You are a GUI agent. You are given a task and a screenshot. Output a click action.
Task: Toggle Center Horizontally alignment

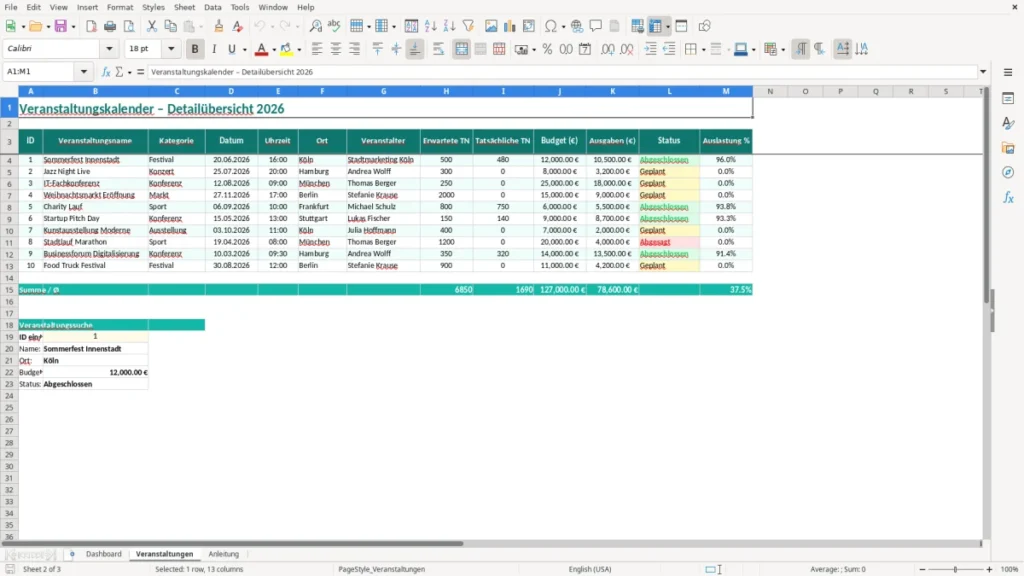point(336,49)
